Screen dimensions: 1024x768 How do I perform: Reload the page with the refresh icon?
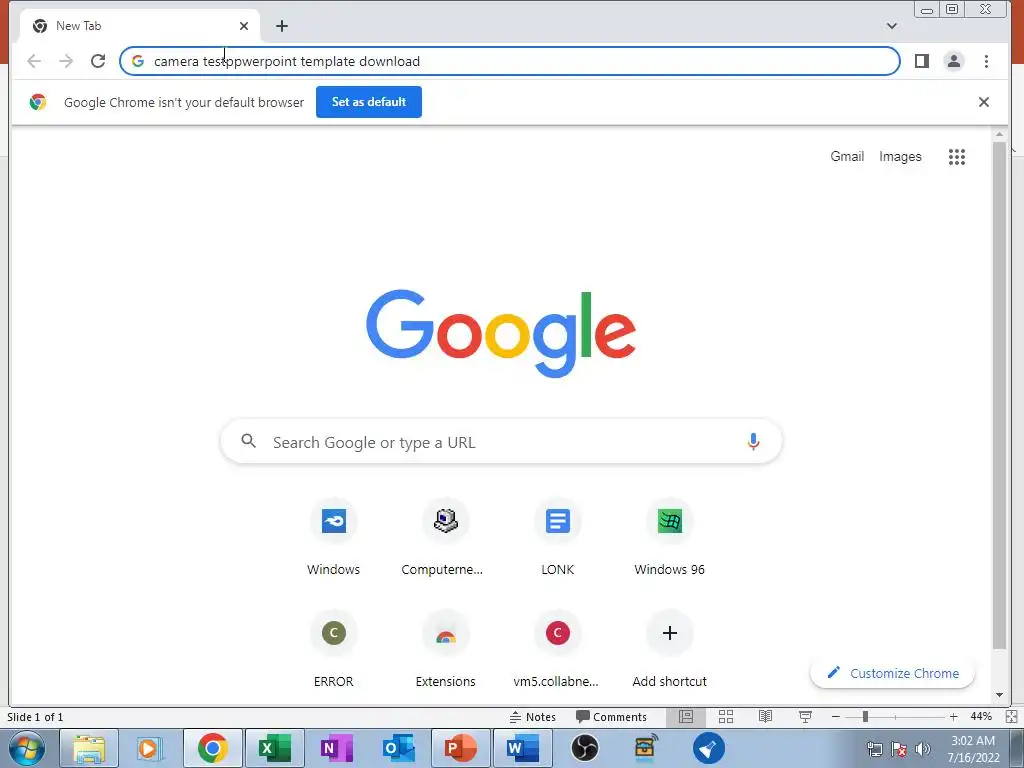point(98,61)
